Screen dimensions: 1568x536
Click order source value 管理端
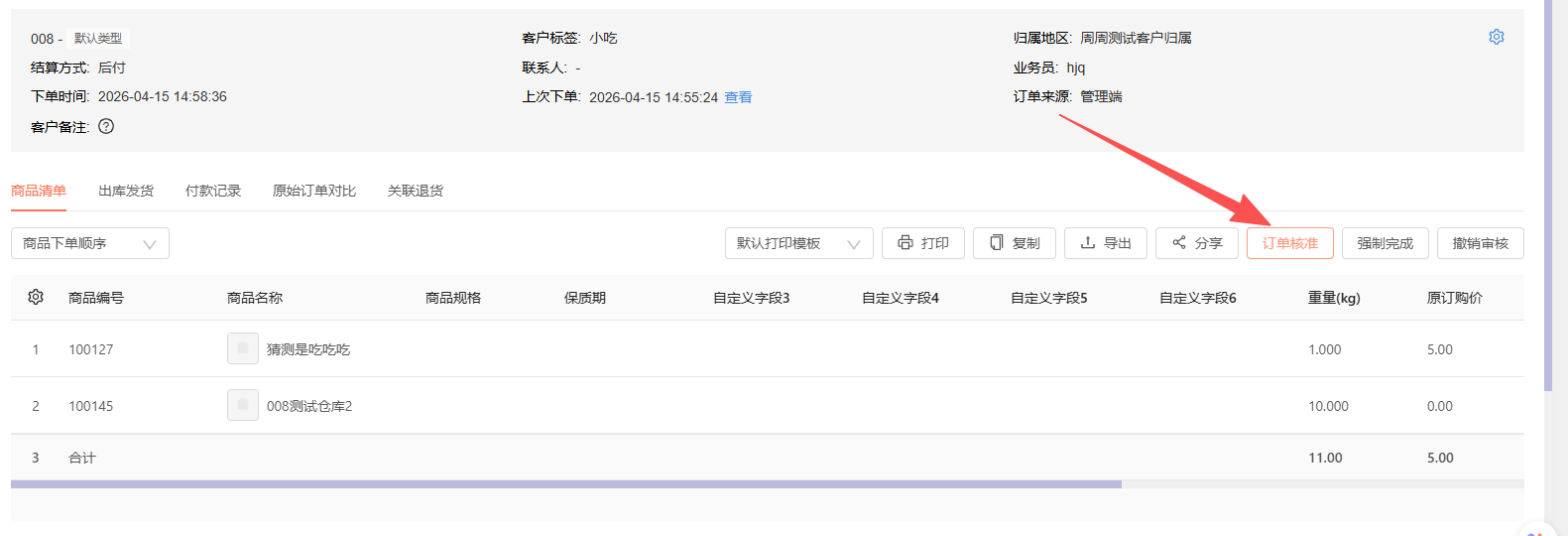[x=1101, y=96]
